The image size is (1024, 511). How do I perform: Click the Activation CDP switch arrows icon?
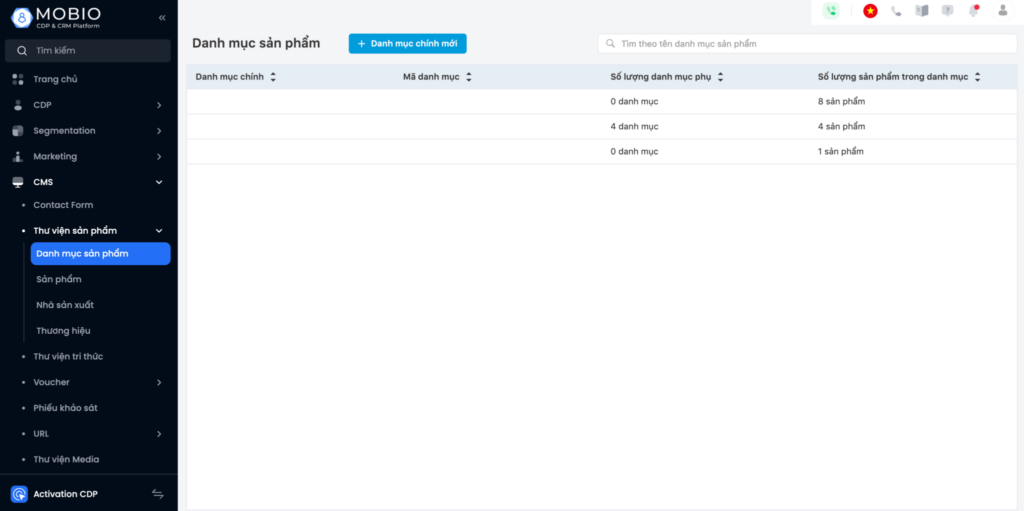coord(157,494)
